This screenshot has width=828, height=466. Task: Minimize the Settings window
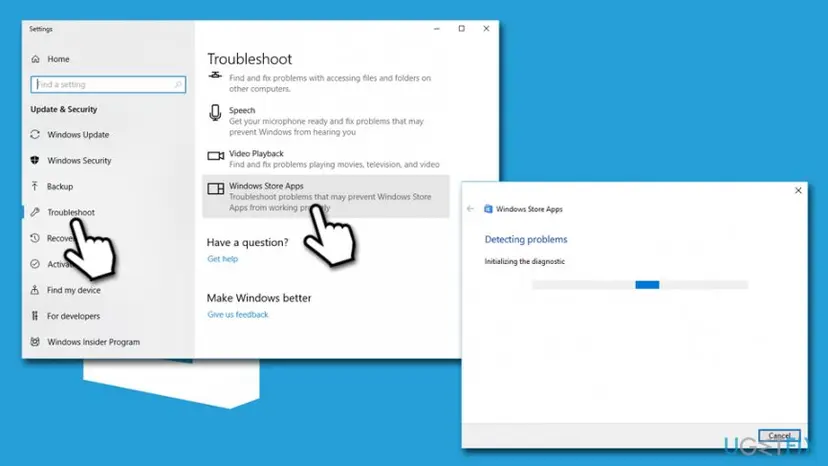coord(437,29)
